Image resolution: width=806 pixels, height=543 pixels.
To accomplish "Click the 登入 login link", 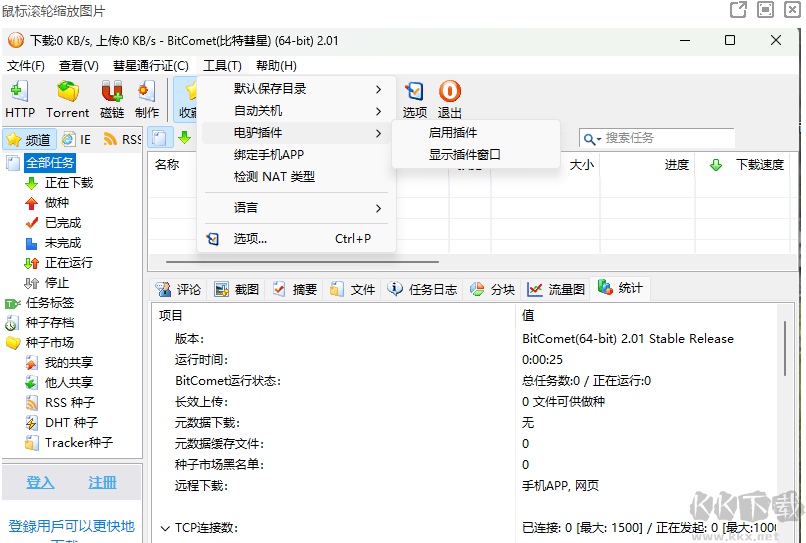I will [x=40, y=482].
